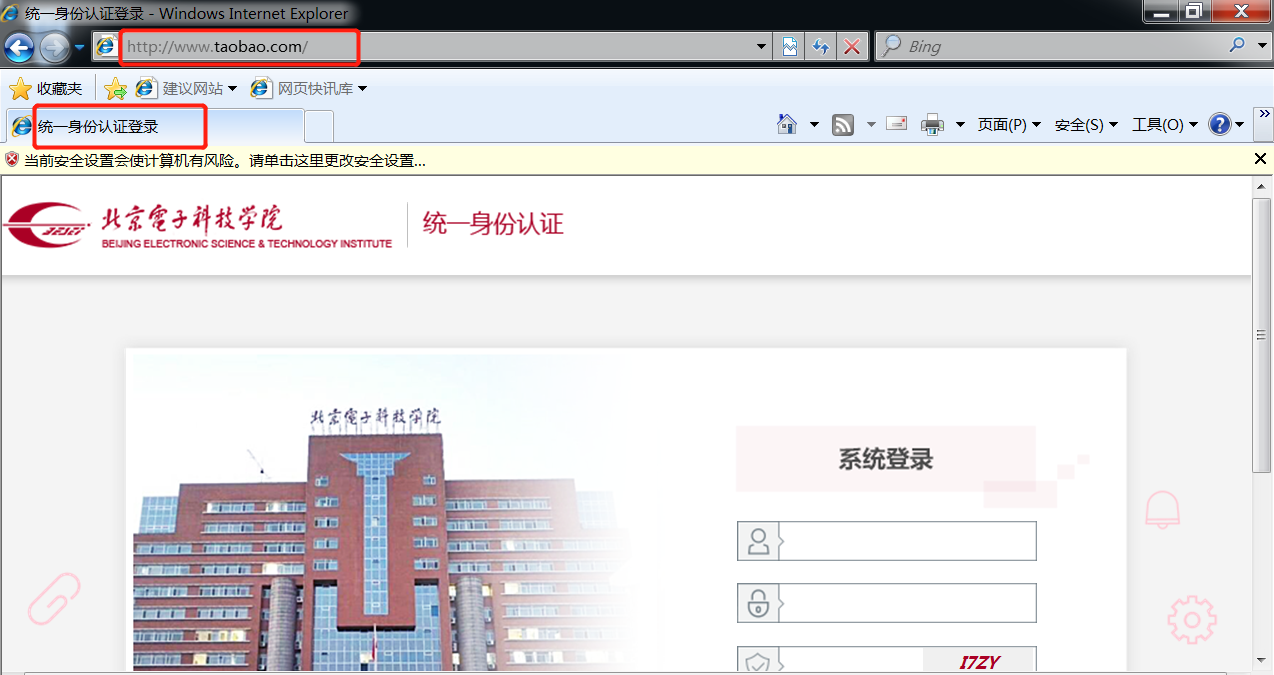Click the page favicon in address bar

106,47
